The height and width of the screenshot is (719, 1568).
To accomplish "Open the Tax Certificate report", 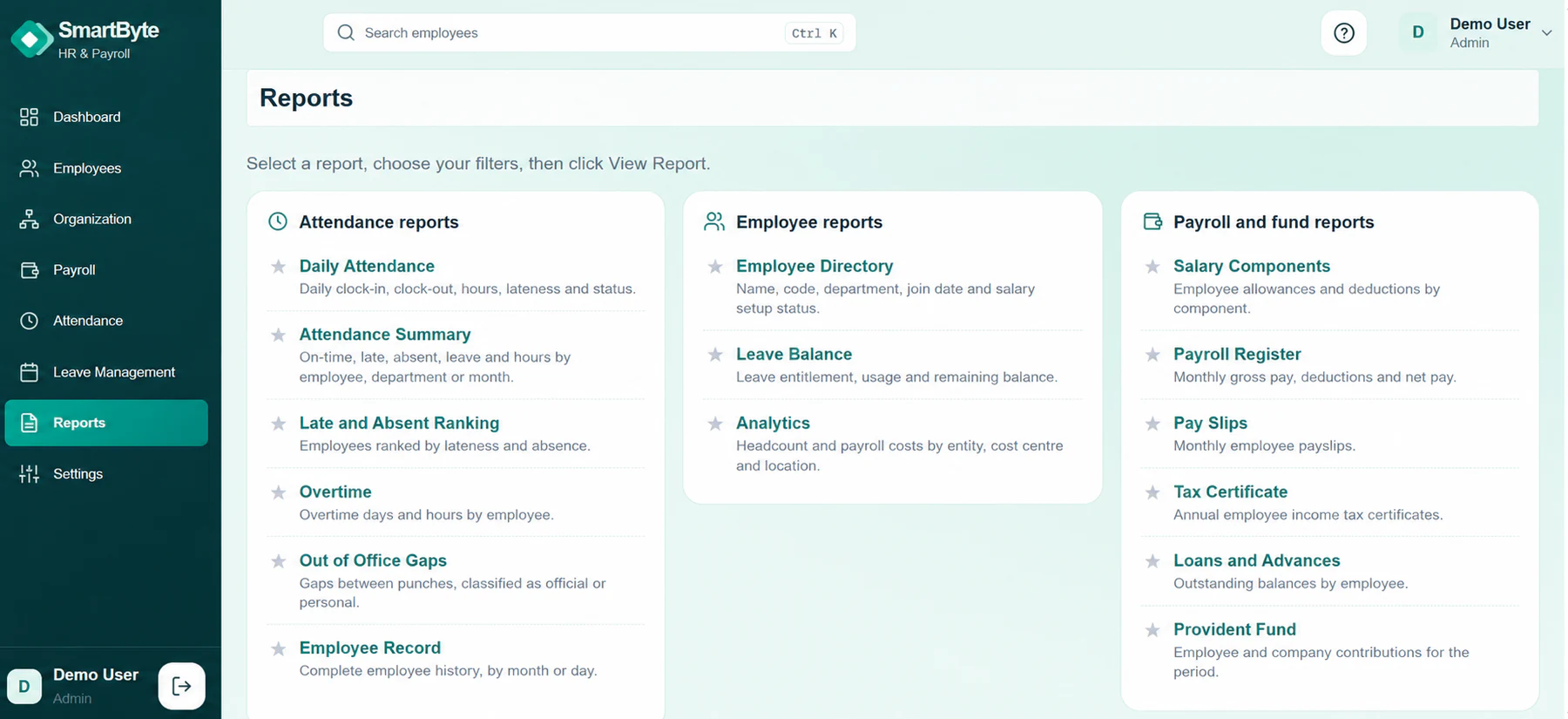I will click(x=1230, y=492).
